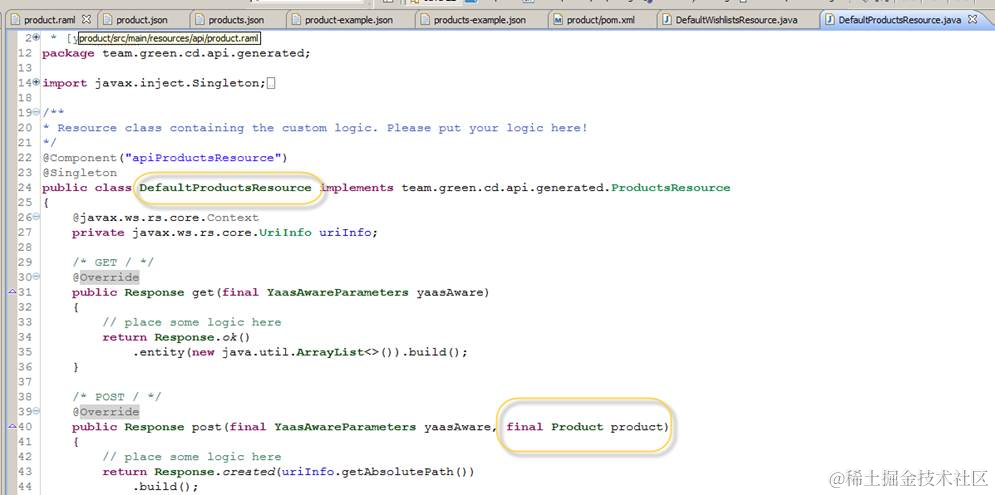Click Response.ok() on line 34
The width and height of the screenshot is (995, 495).
click(x=202, y=337)
